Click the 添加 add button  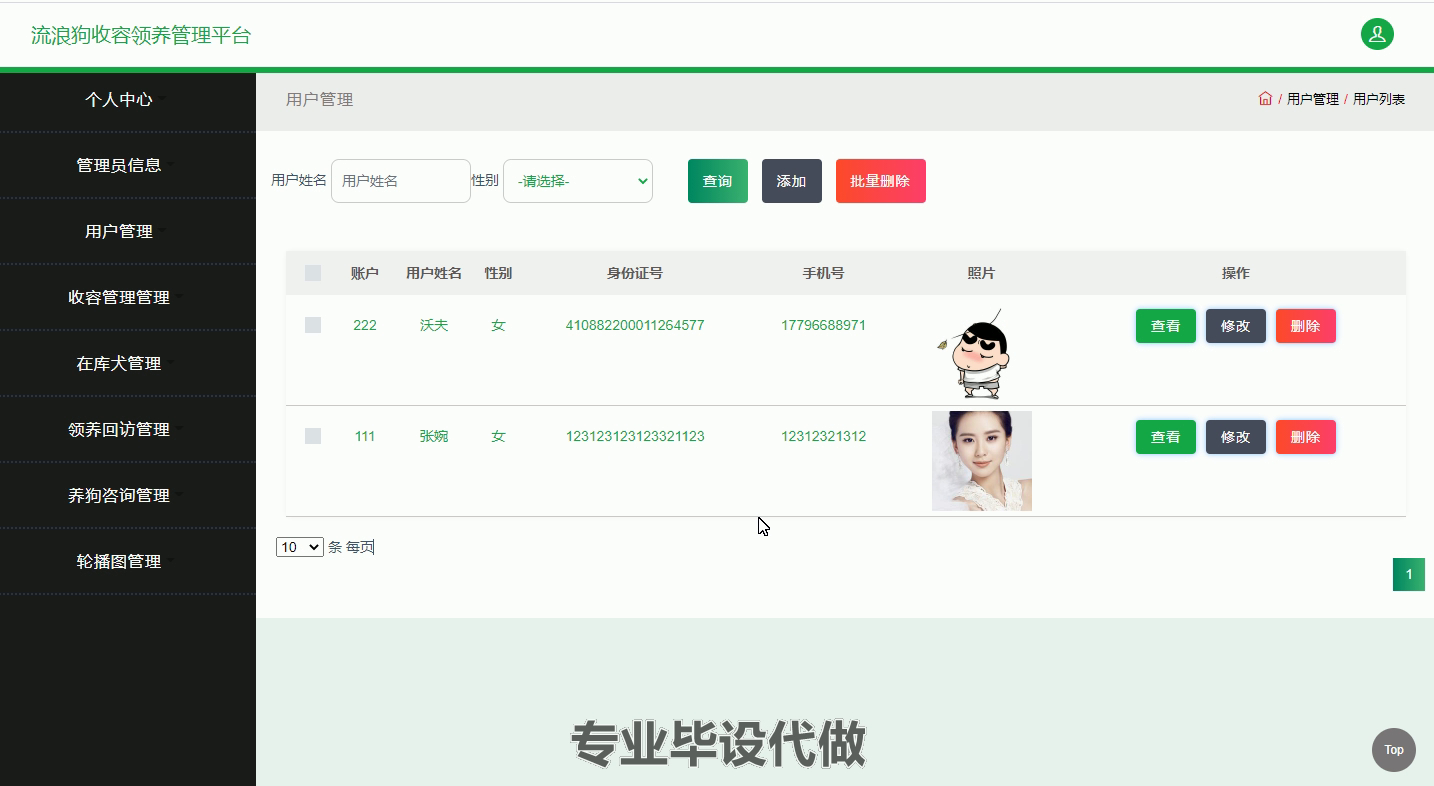coord(792,181)
